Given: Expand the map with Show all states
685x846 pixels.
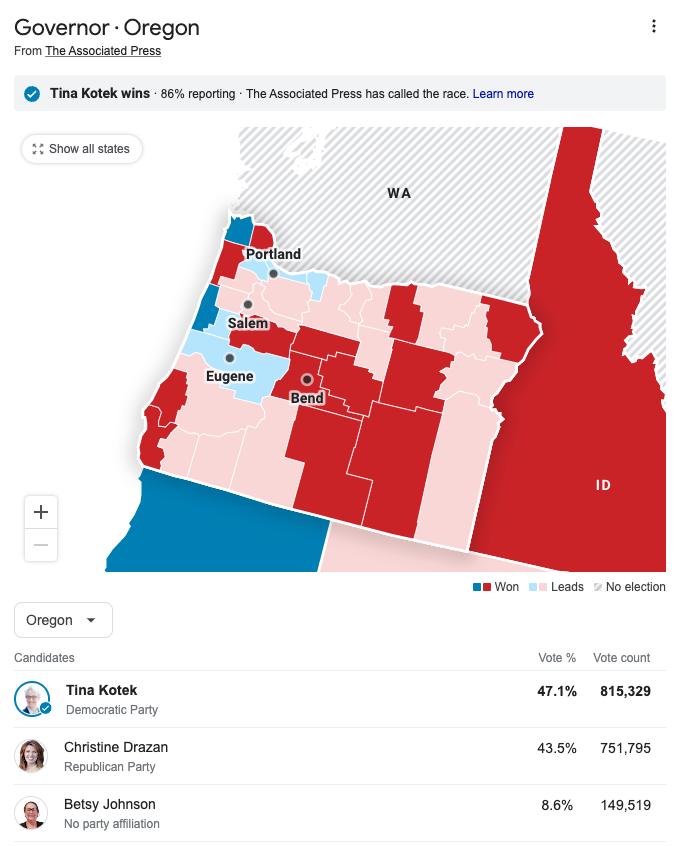Looking at the screenshot, I should click(82, 149).
